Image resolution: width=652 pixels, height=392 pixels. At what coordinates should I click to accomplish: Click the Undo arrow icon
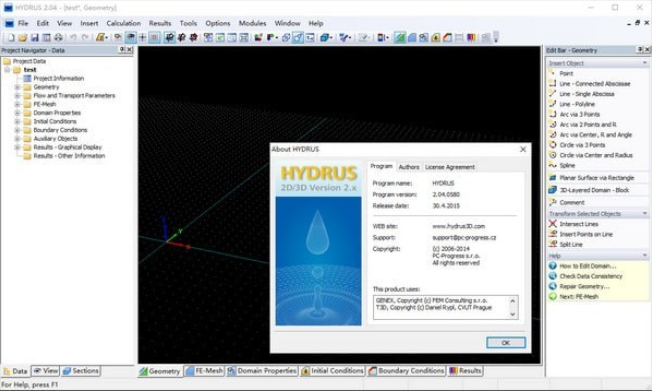point(73,38)
